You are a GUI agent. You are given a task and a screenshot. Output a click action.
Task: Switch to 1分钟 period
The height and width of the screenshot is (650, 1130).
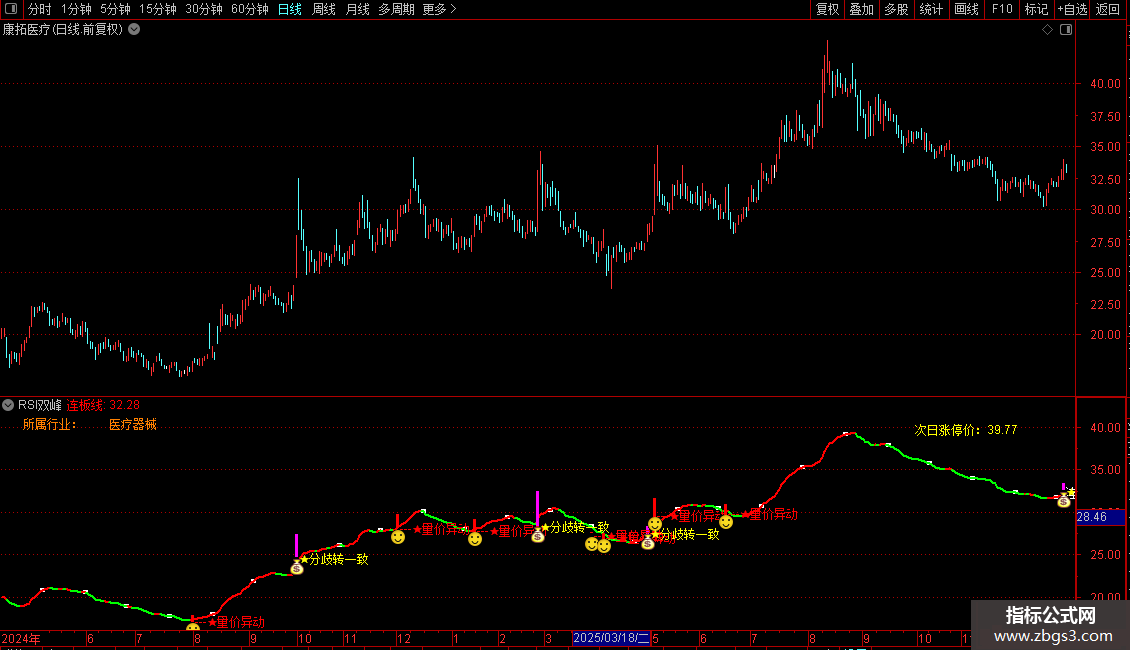(76, 9)
